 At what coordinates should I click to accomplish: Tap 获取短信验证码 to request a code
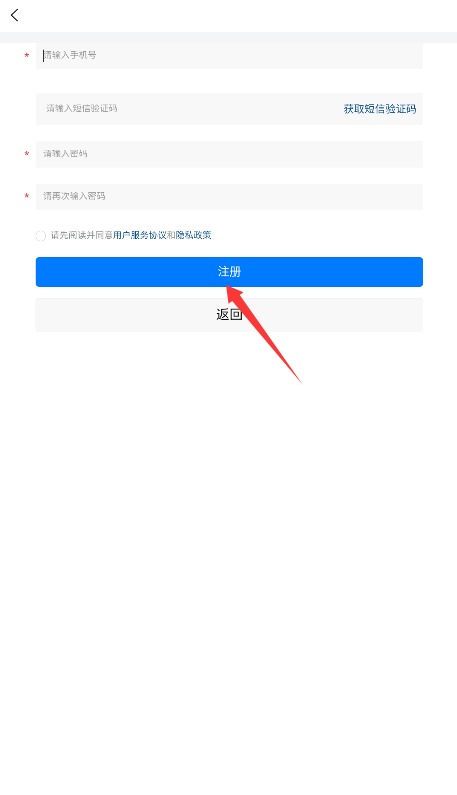click(x=380, y=109)
